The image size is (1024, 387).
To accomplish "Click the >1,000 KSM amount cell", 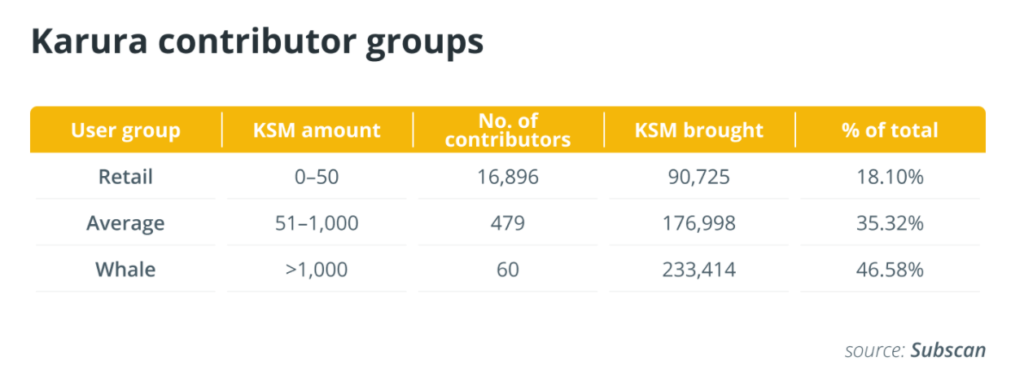I will [x=317, y=270].
